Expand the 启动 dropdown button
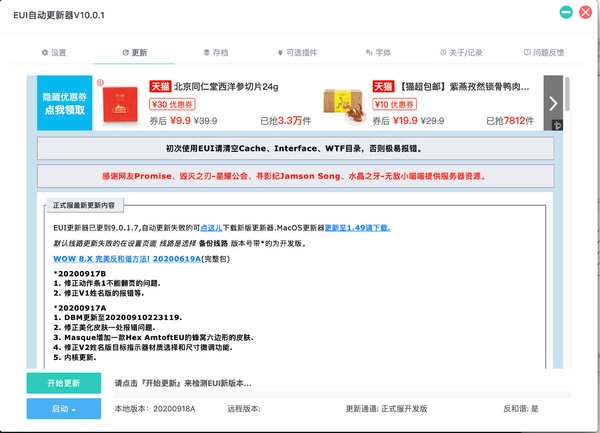600x433 pixels. [x=63, y=408]
